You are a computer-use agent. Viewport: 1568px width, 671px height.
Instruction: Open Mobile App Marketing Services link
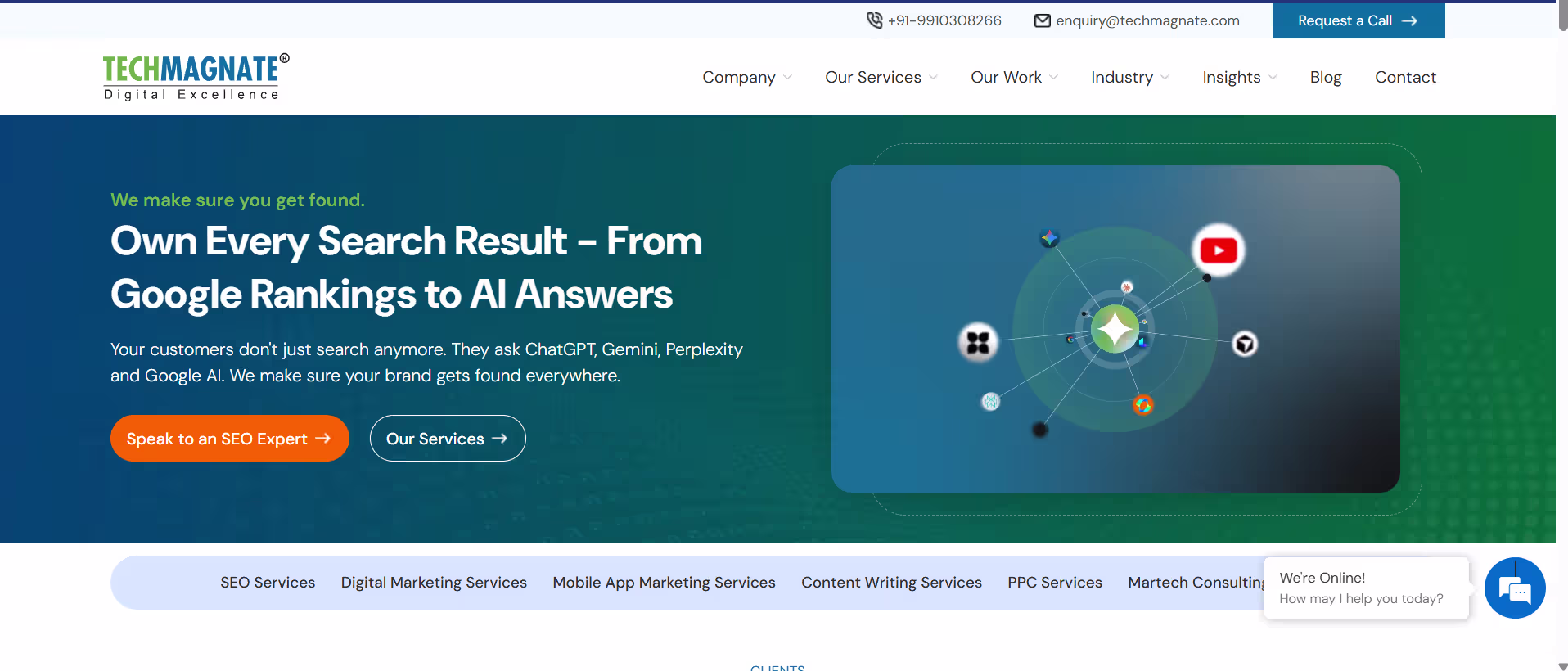[664, 583]
